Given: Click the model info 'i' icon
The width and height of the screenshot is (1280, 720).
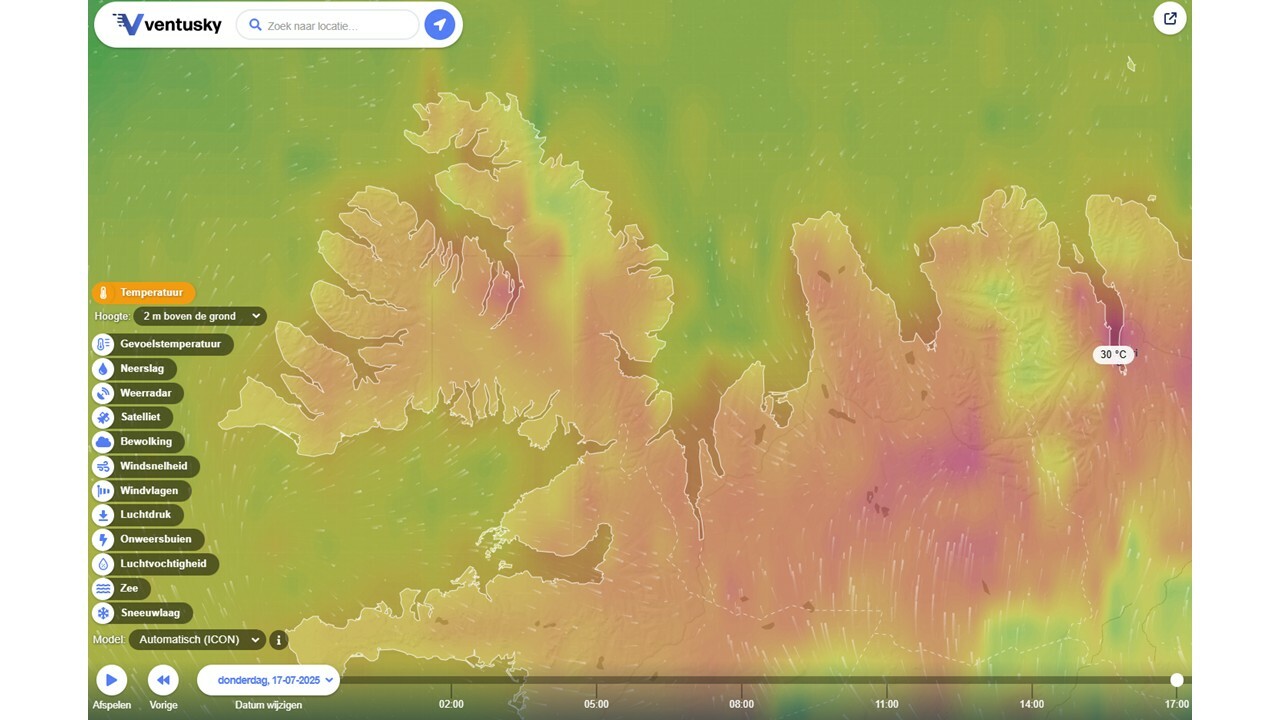Looking at the screenshot, I should pos(279,640).
